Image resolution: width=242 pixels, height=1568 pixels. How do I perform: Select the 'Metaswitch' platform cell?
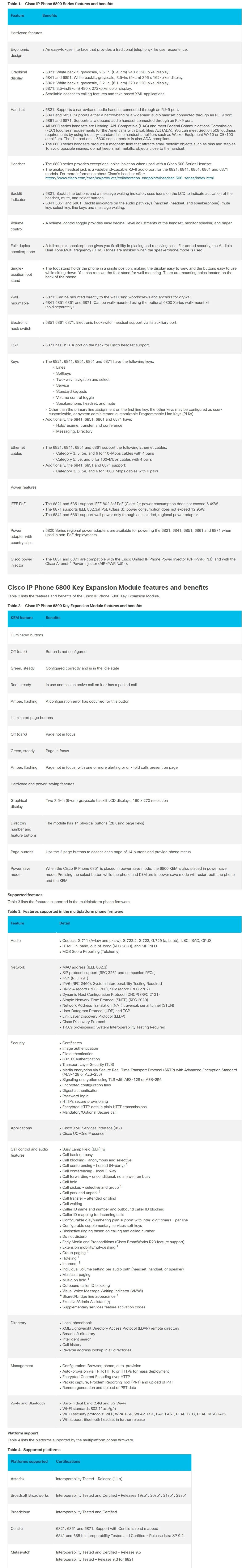tap(20, 1552)
